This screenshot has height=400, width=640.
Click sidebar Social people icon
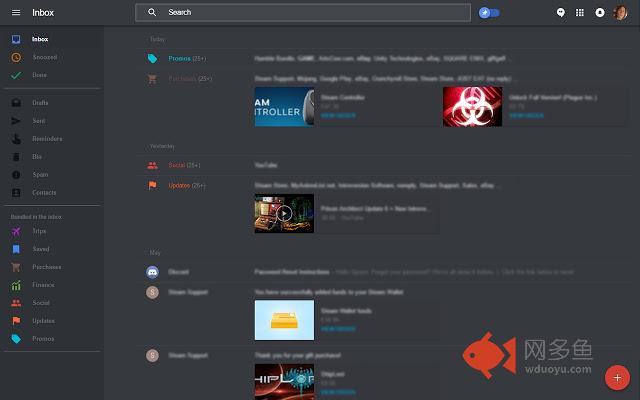16,303
